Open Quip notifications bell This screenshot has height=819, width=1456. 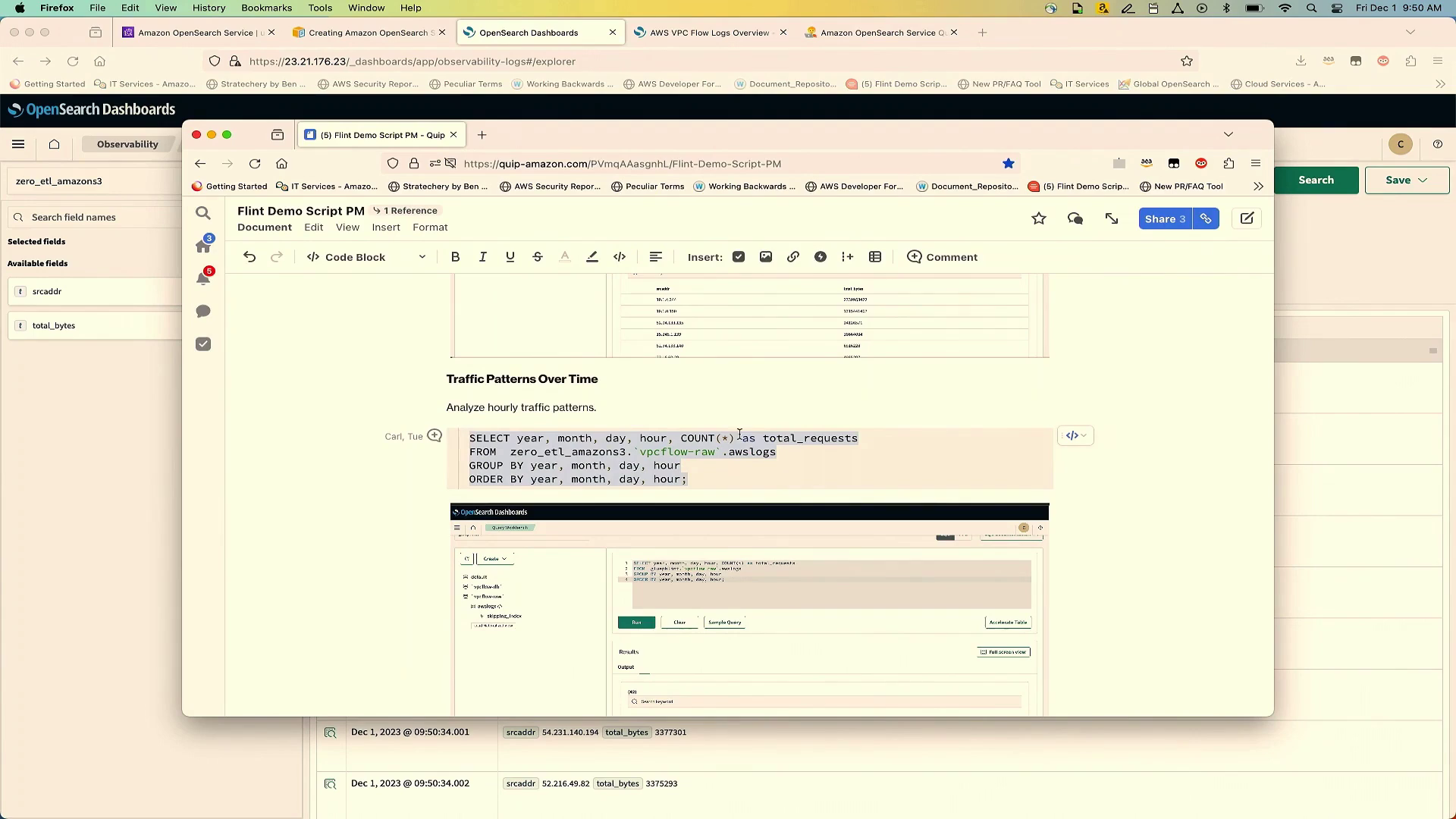tap(203, 278)
